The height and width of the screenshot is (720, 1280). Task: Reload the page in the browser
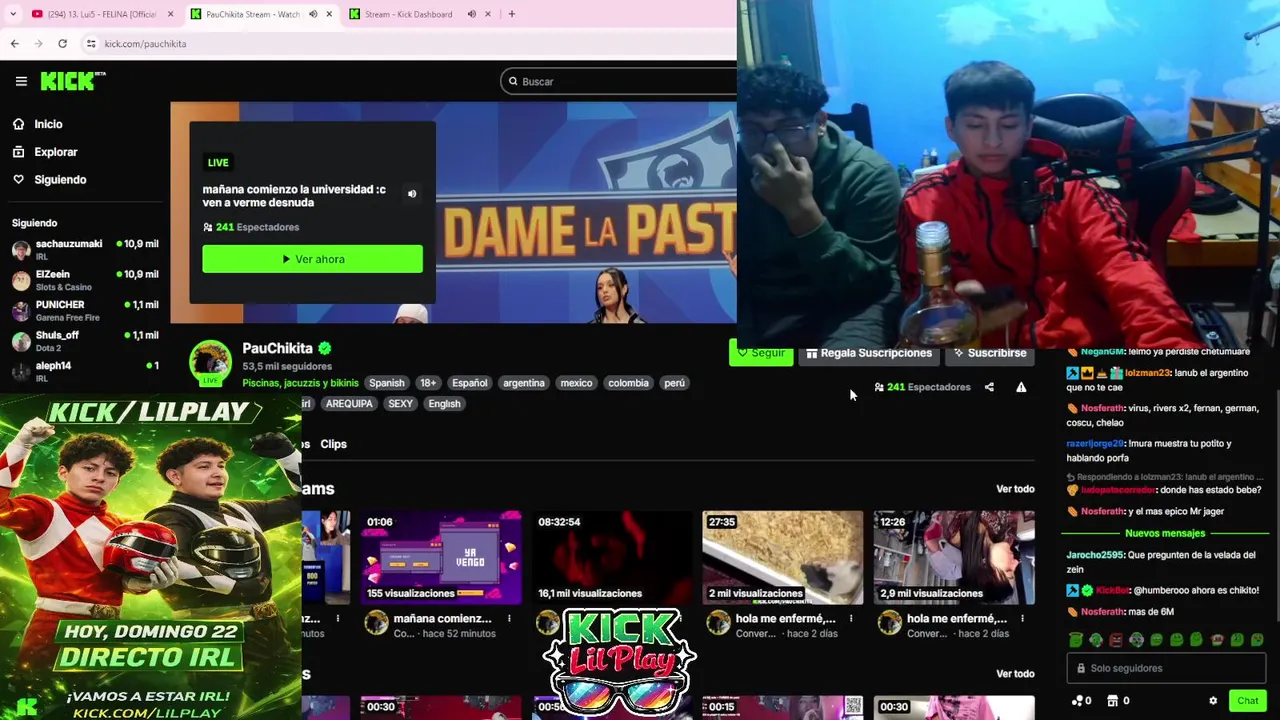pyautogui.click(x=62, y=43)
